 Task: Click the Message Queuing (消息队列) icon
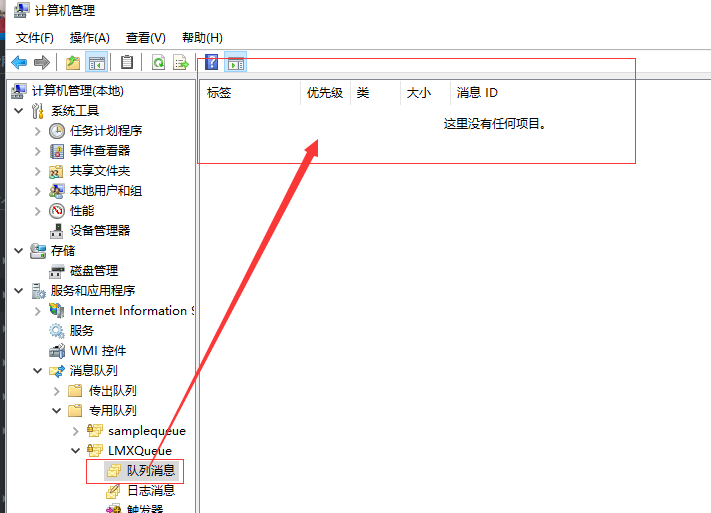57,371
